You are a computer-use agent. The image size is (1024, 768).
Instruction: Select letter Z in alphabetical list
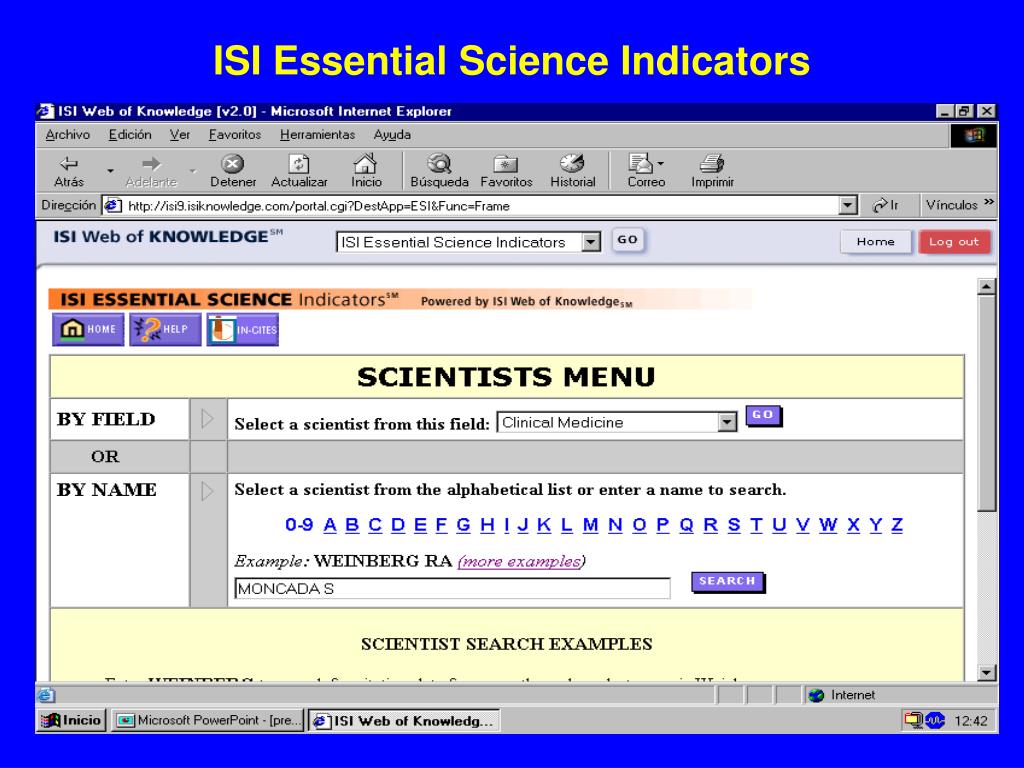[x=897, y=524]
